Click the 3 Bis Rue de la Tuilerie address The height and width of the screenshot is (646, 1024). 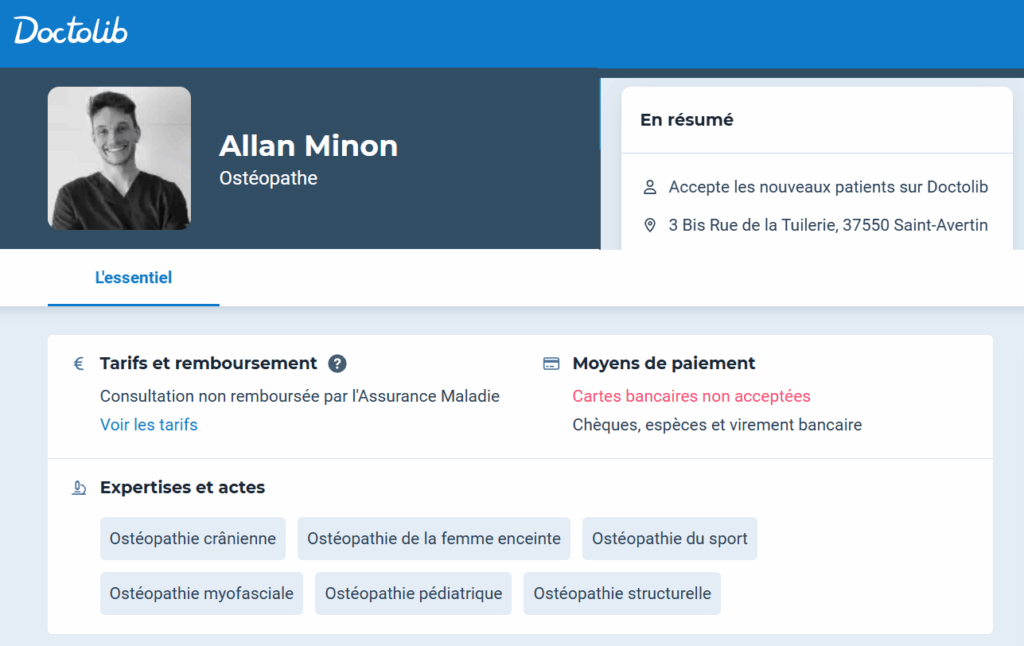pyautogui.click(x=828, y=225)
